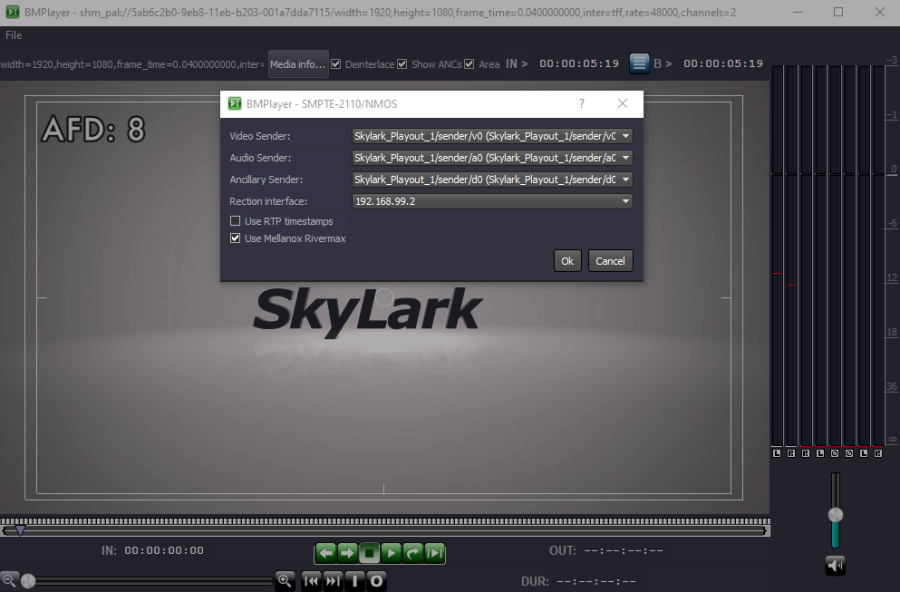Toggle the Show ANCs checkbox

402,64
